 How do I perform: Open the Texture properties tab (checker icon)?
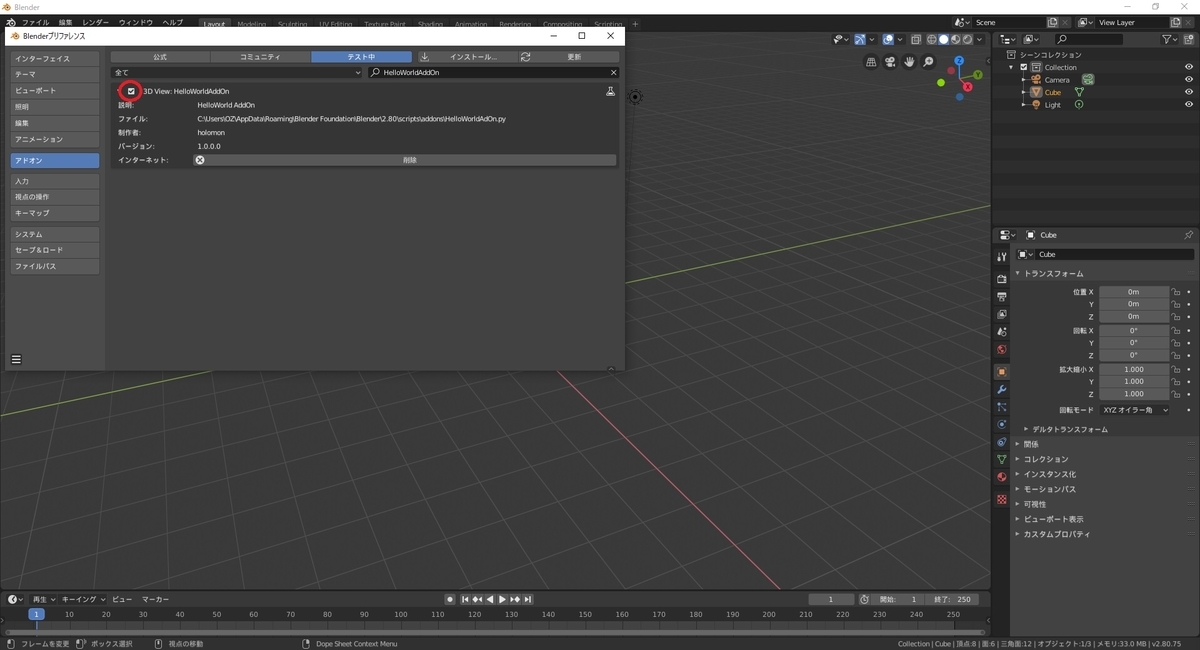click(1001, 499)
